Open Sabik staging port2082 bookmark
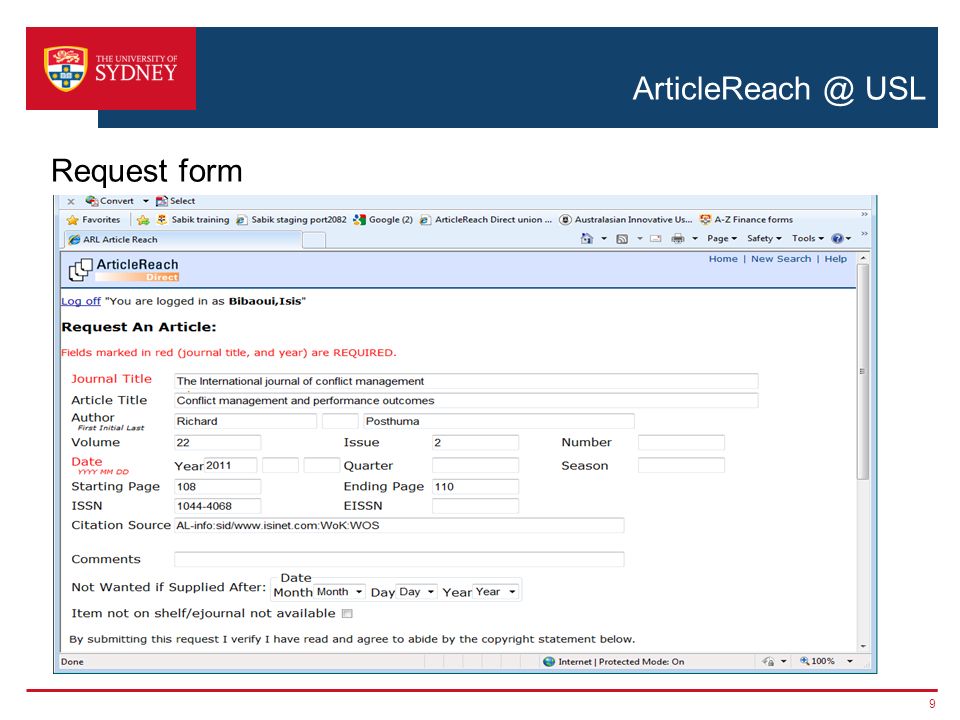The image size is (960, 720). coord(291,220)
